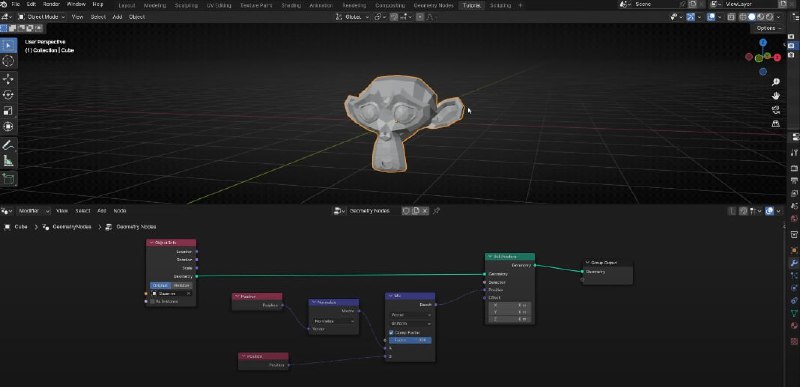Viewport: 800px width, 387px height.
Task: Pick the Annotate pencil tool
Action: 8,145
